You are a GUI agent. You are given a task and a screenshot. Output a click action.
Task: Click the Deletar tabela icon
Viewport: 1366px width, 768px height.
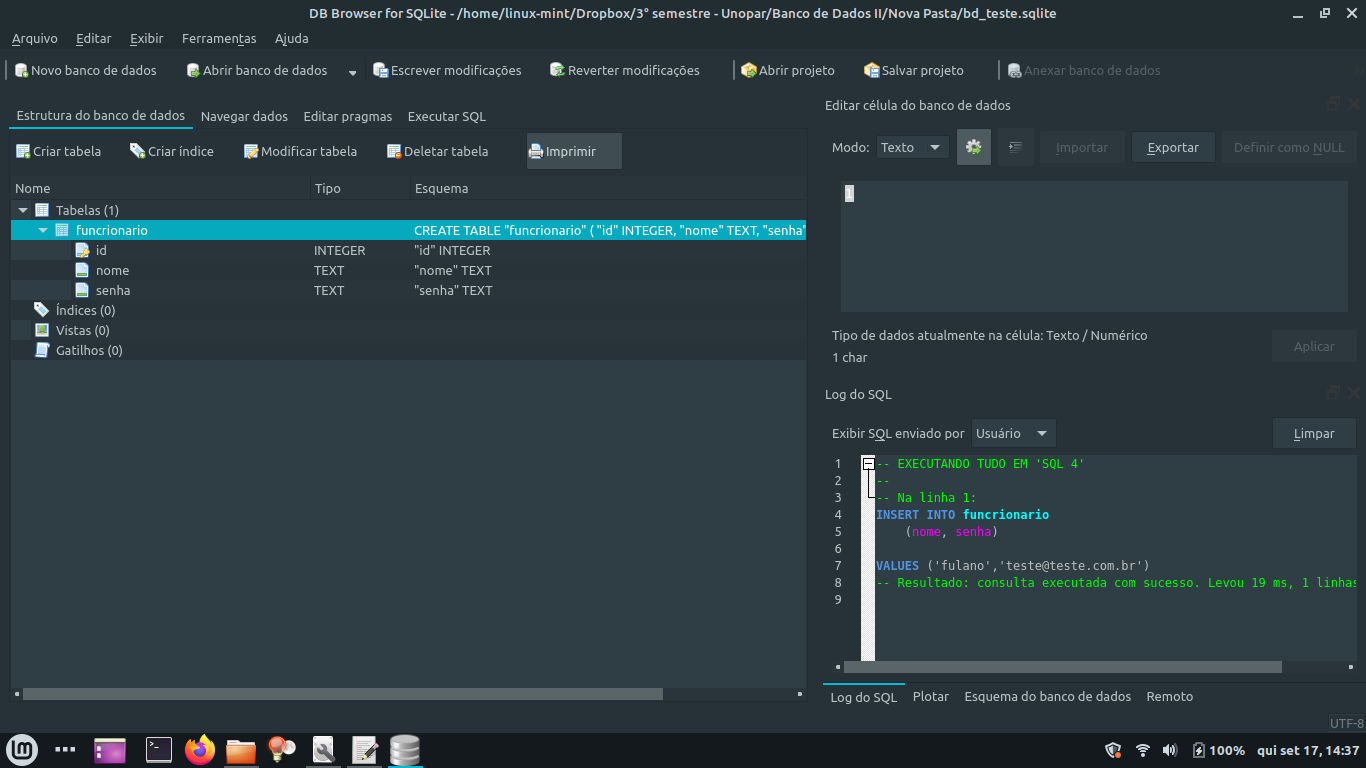click(435, 151)
